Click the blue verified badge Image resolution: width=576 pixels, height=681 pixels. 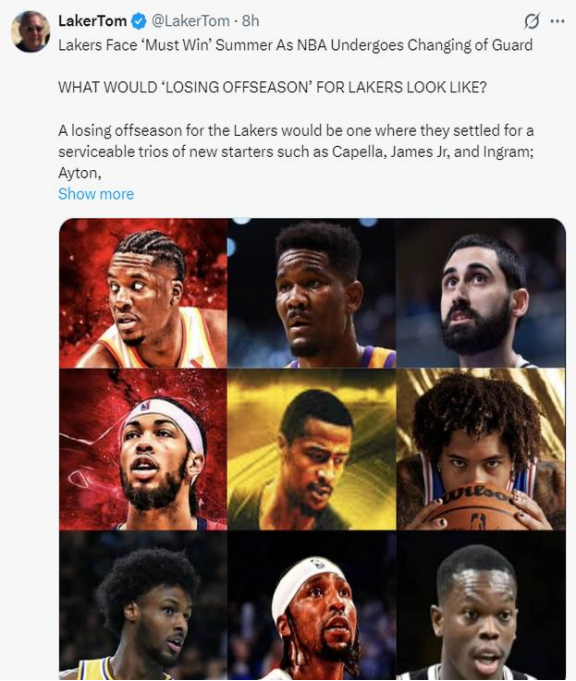pos(139,21)
